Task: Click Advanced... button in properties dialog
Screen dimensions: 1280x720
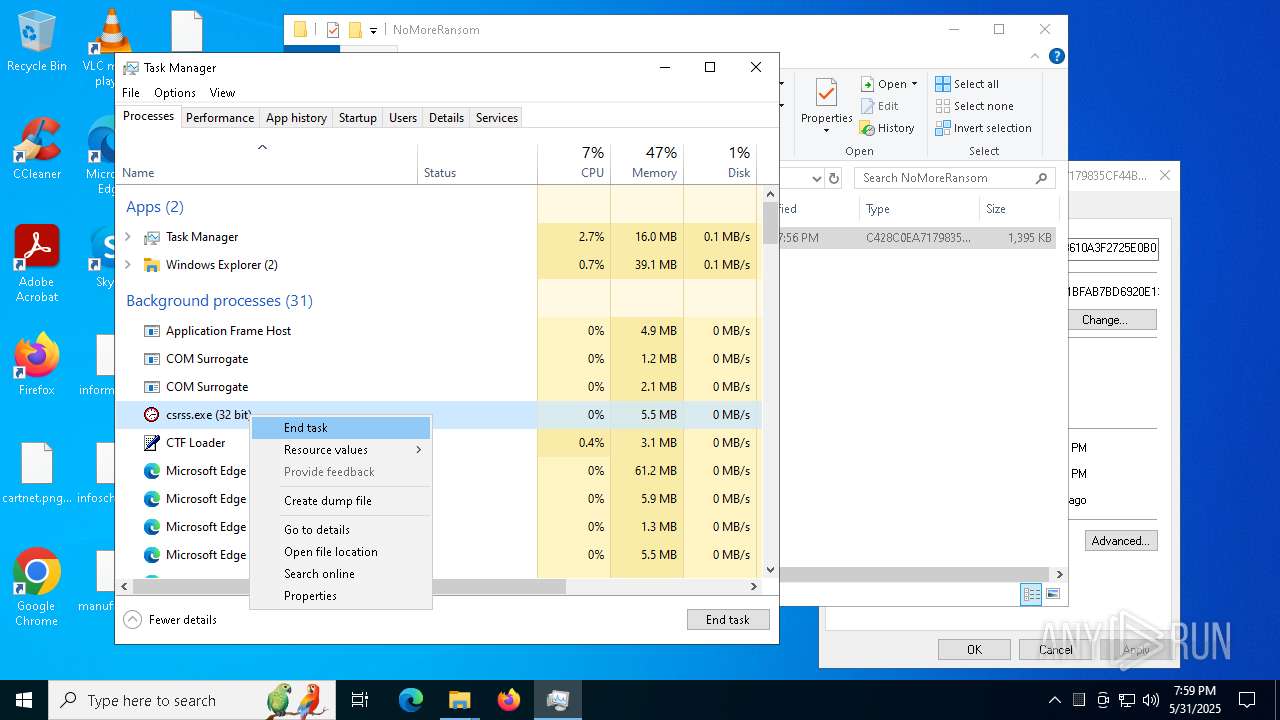Action: point(1121,541)
